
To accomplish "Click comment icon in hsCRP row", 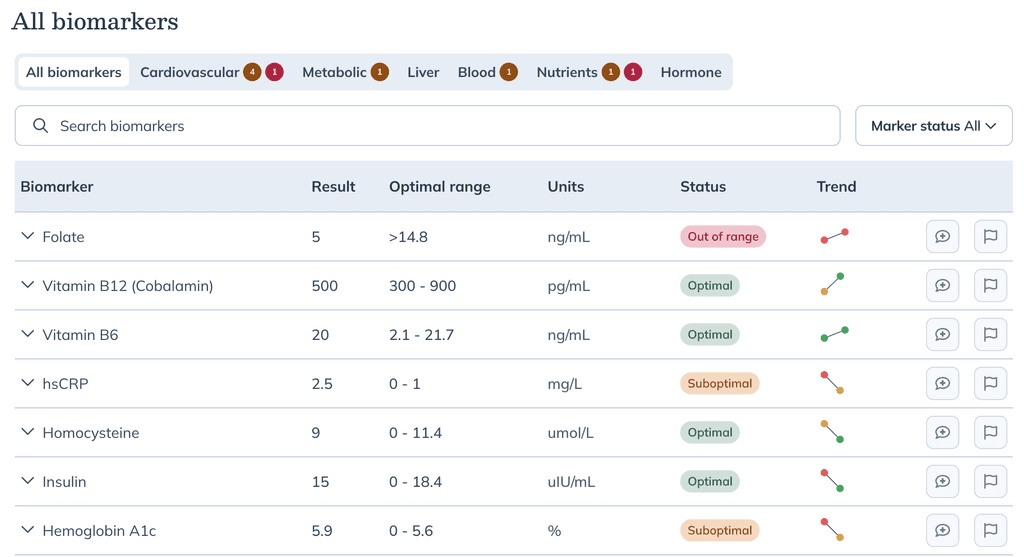I will [942, 383].
